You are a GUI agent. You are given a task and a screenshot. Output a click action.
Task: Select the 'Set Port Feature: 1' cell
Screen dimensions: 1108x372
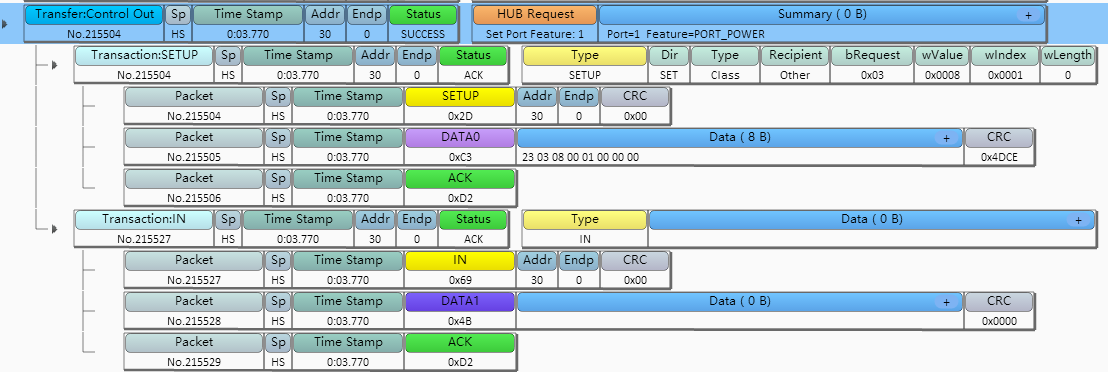point(535,33)
